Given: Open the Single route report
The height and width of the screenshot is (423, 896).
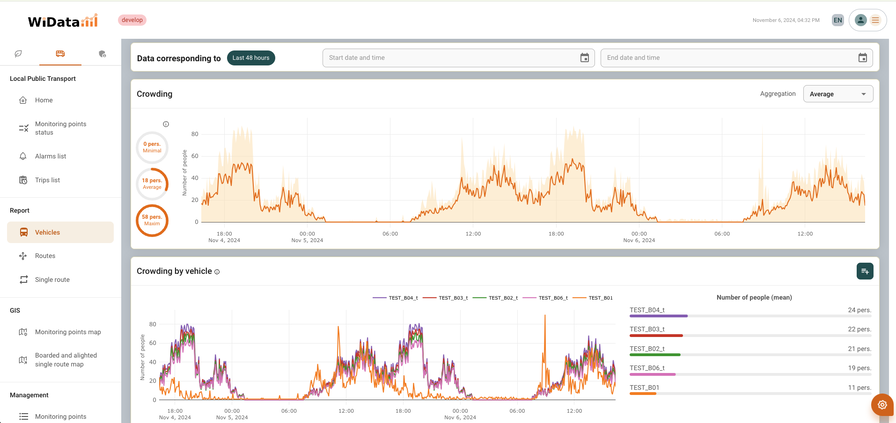Looking at the screenshot, I should pyautogui.click(x=60, y=280).
